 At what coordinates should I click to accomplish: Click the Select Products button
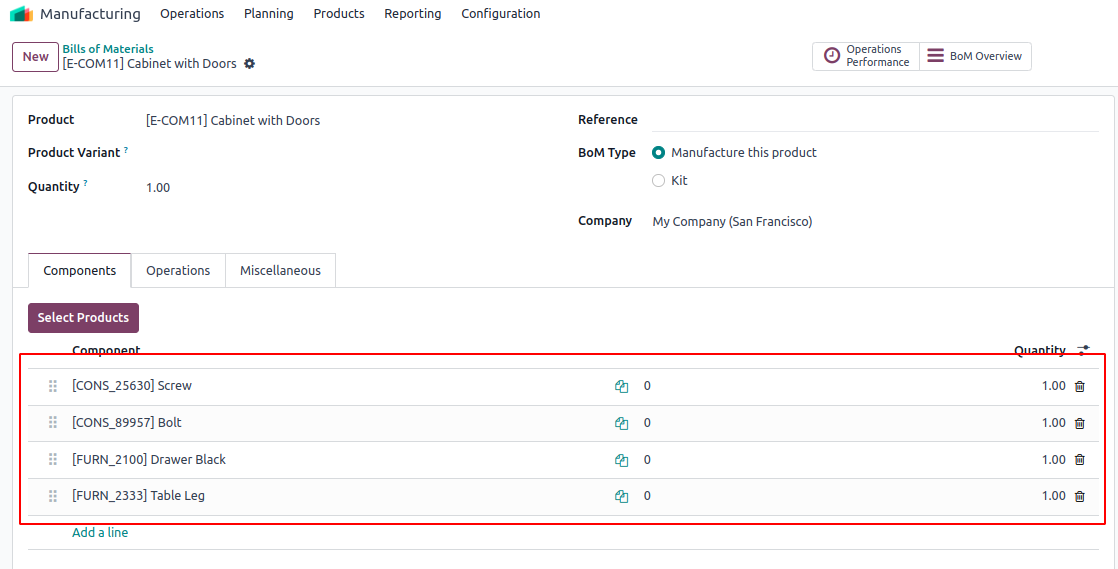click(83, 318)
